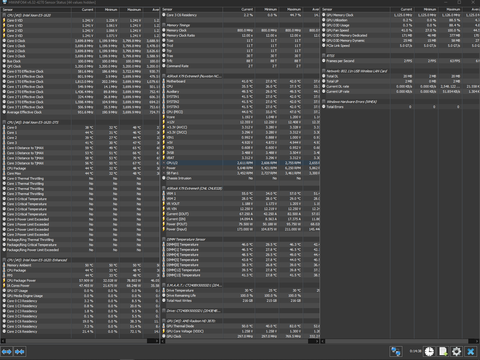Click the icon beside Command Rate row

click(164, 66)
